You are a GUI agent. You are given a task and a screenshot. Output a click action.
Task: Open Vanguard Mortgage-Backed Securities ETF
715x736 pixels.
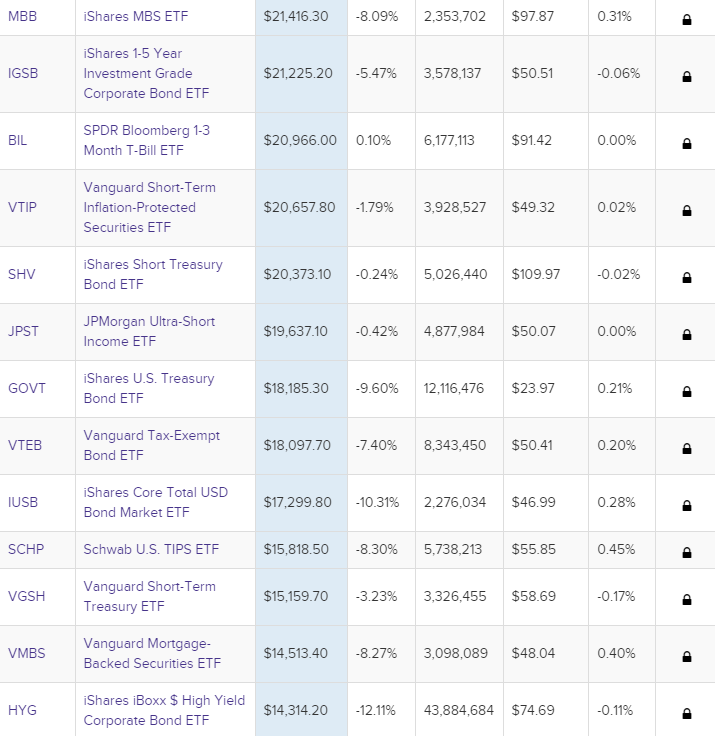click(152, 653)
